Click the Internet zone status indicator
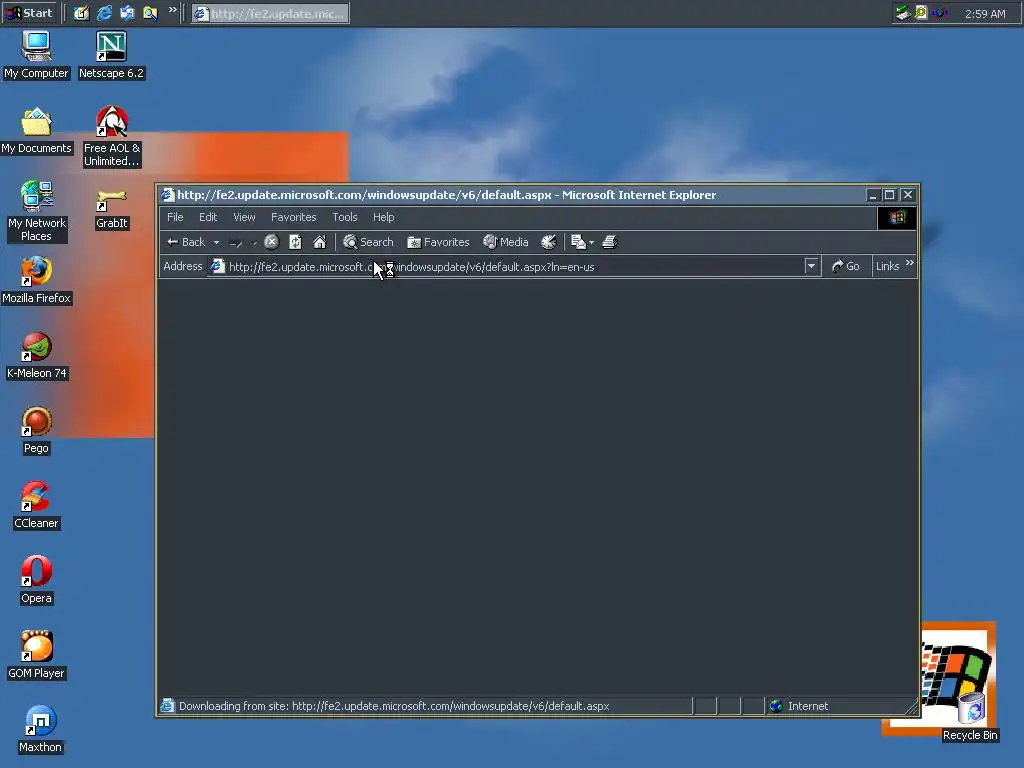1024x768 pixels. coord(800,706)
